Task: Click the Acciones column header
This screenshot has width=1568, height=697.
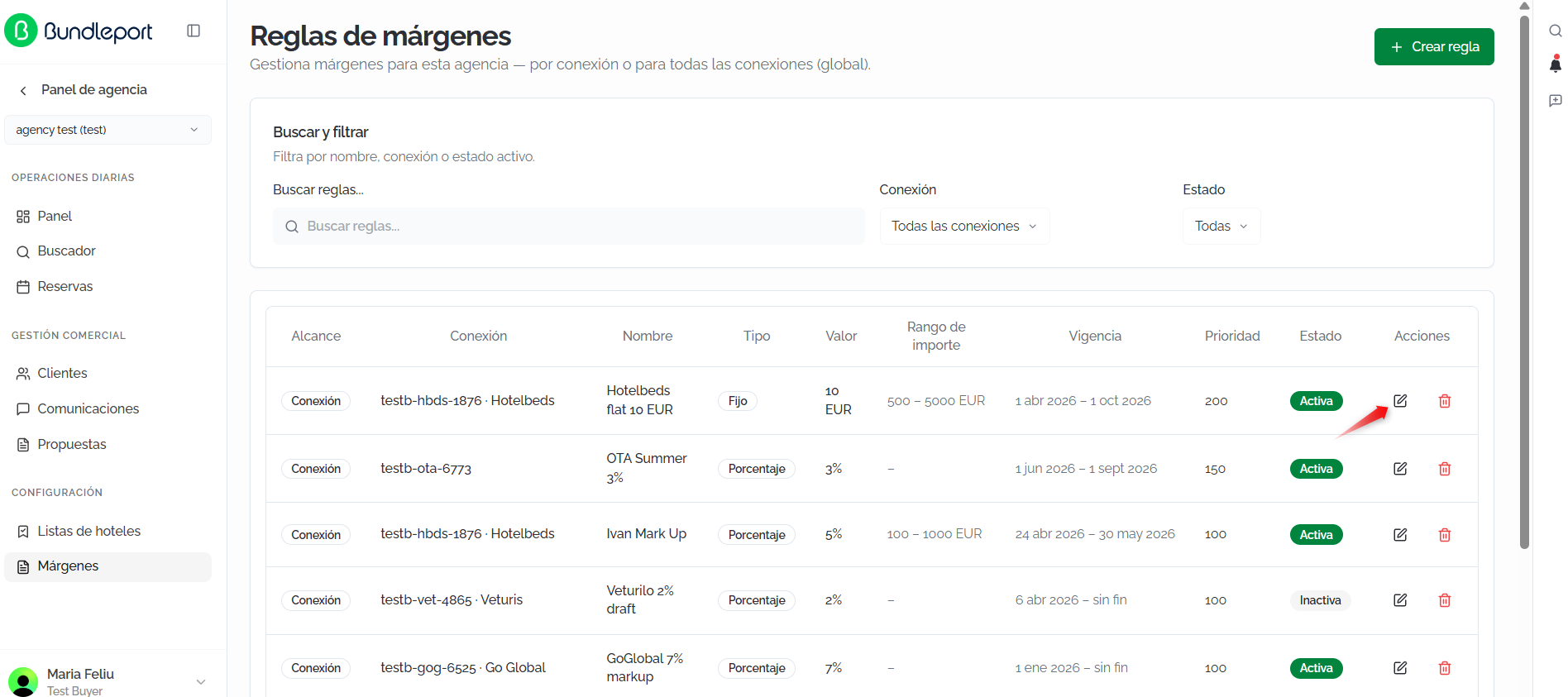Action: [1422, 337]
